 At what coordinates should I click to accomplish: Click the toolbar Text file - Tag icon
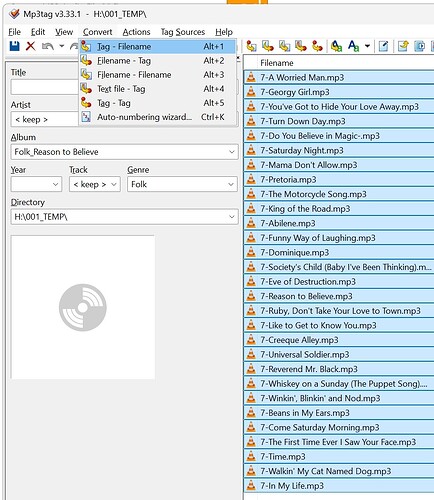(x=301, y=46)
